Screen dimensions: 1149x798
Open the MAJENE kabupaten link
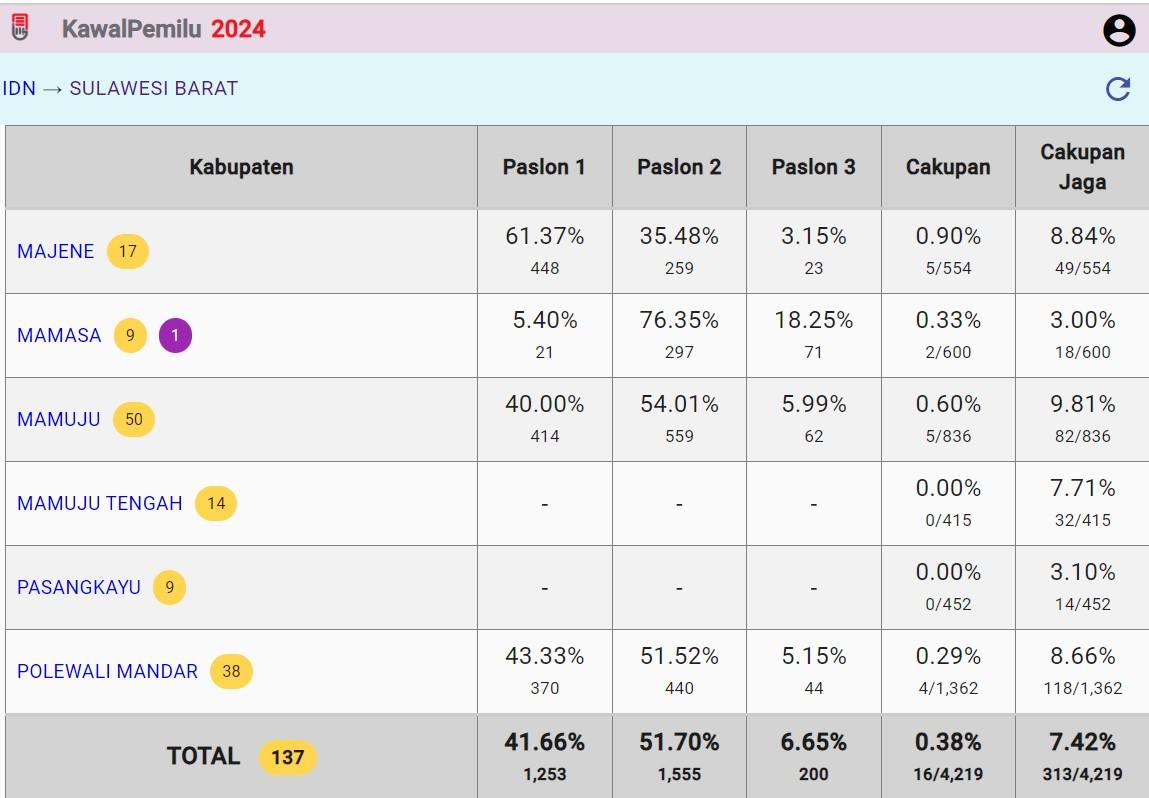point(56,252)
